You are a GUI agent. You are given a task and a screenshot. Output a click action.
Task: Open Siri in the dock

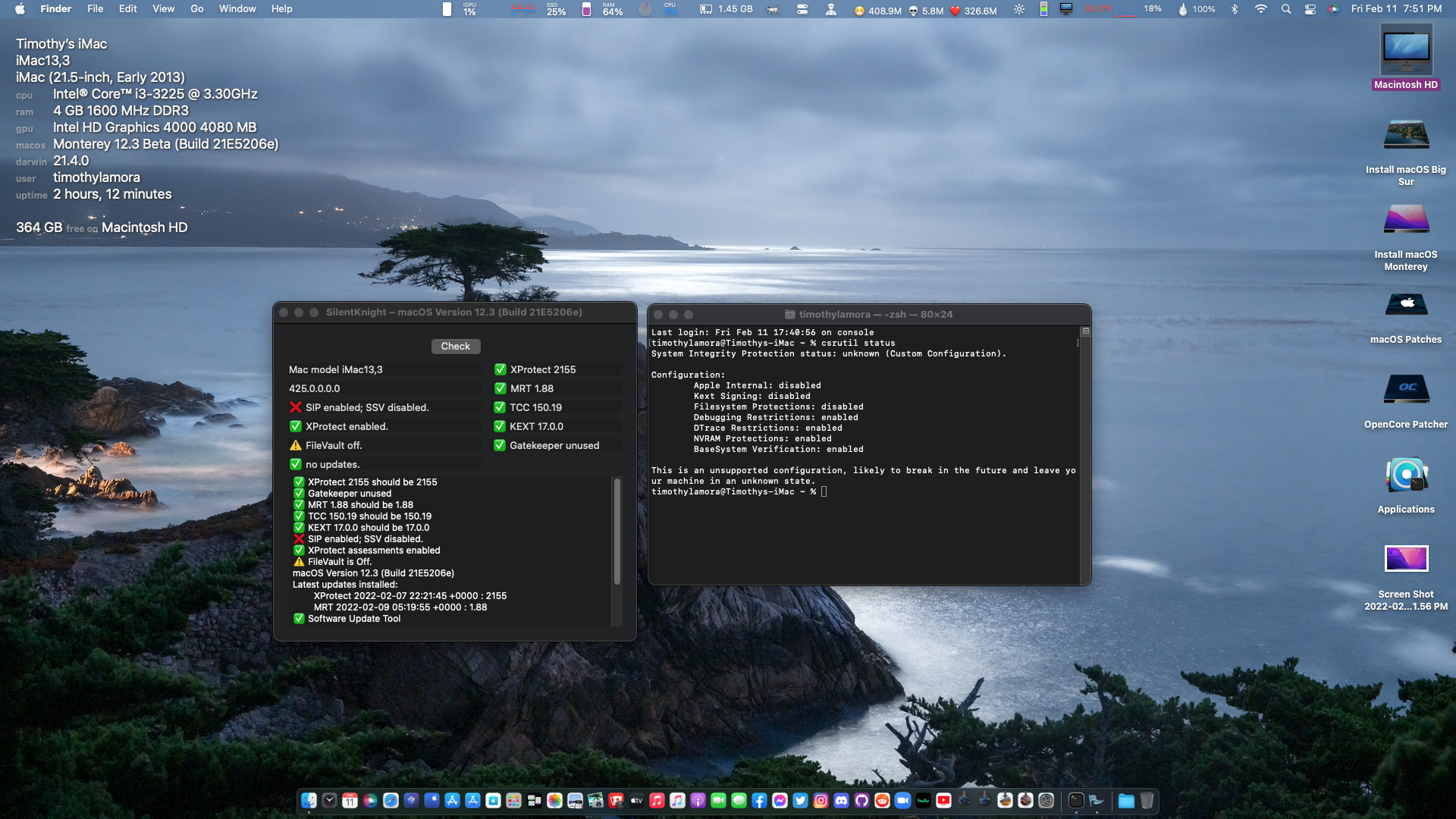click(x=370, y=800)
